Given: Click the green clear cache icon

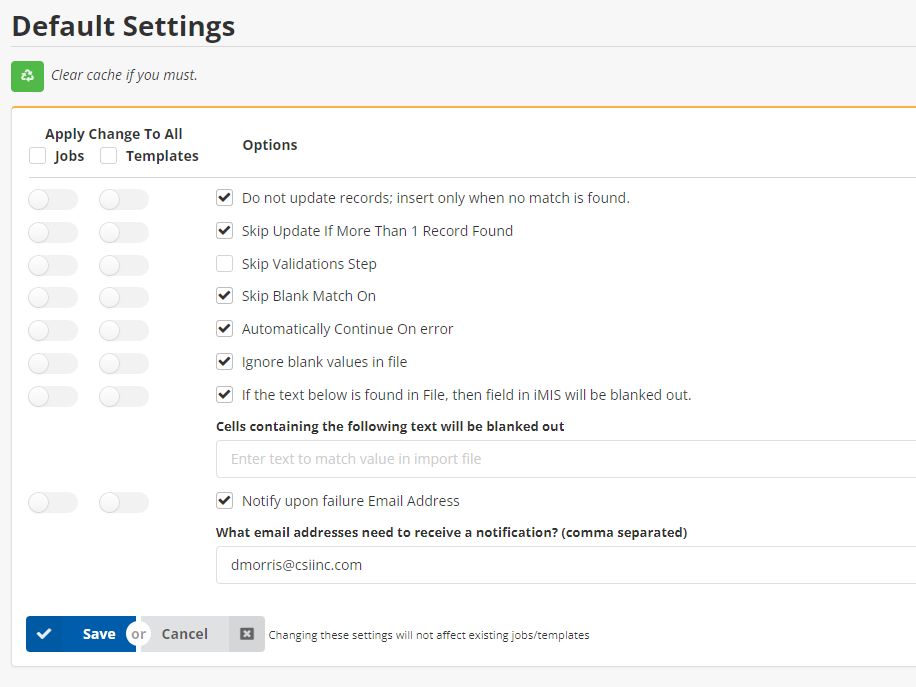Looking at the screenshot, I should (26, 76).
